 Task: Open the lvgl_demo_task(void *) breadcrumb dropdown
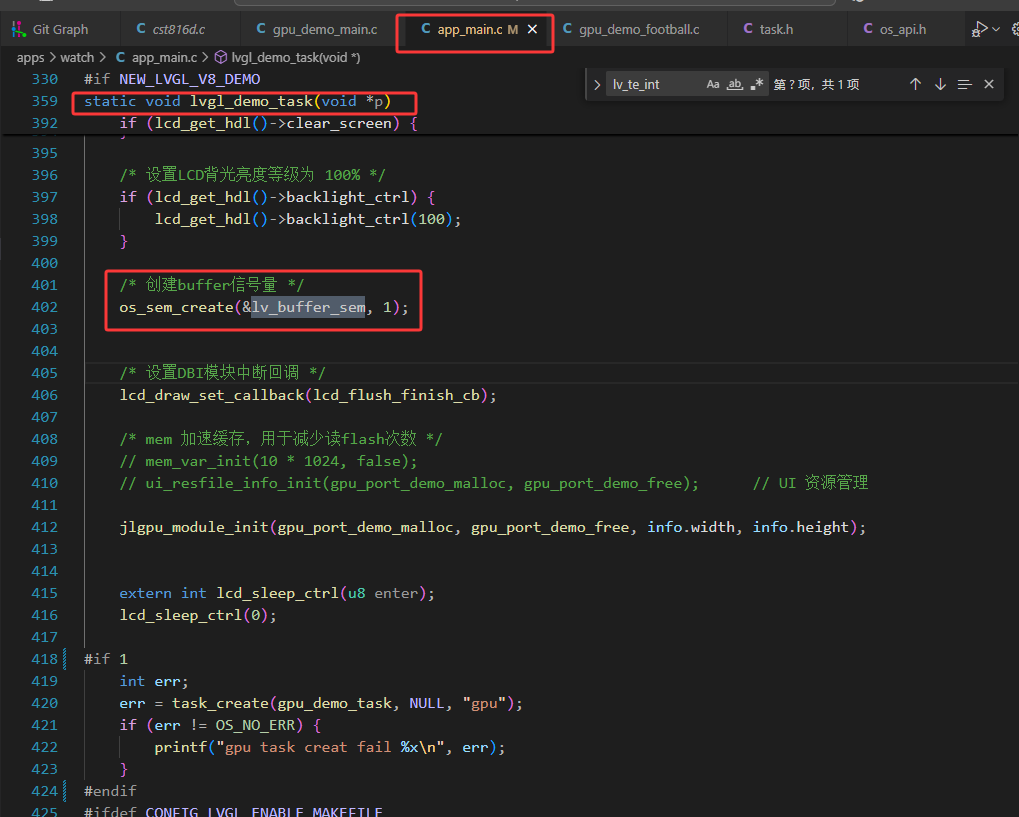coord(296,57)
